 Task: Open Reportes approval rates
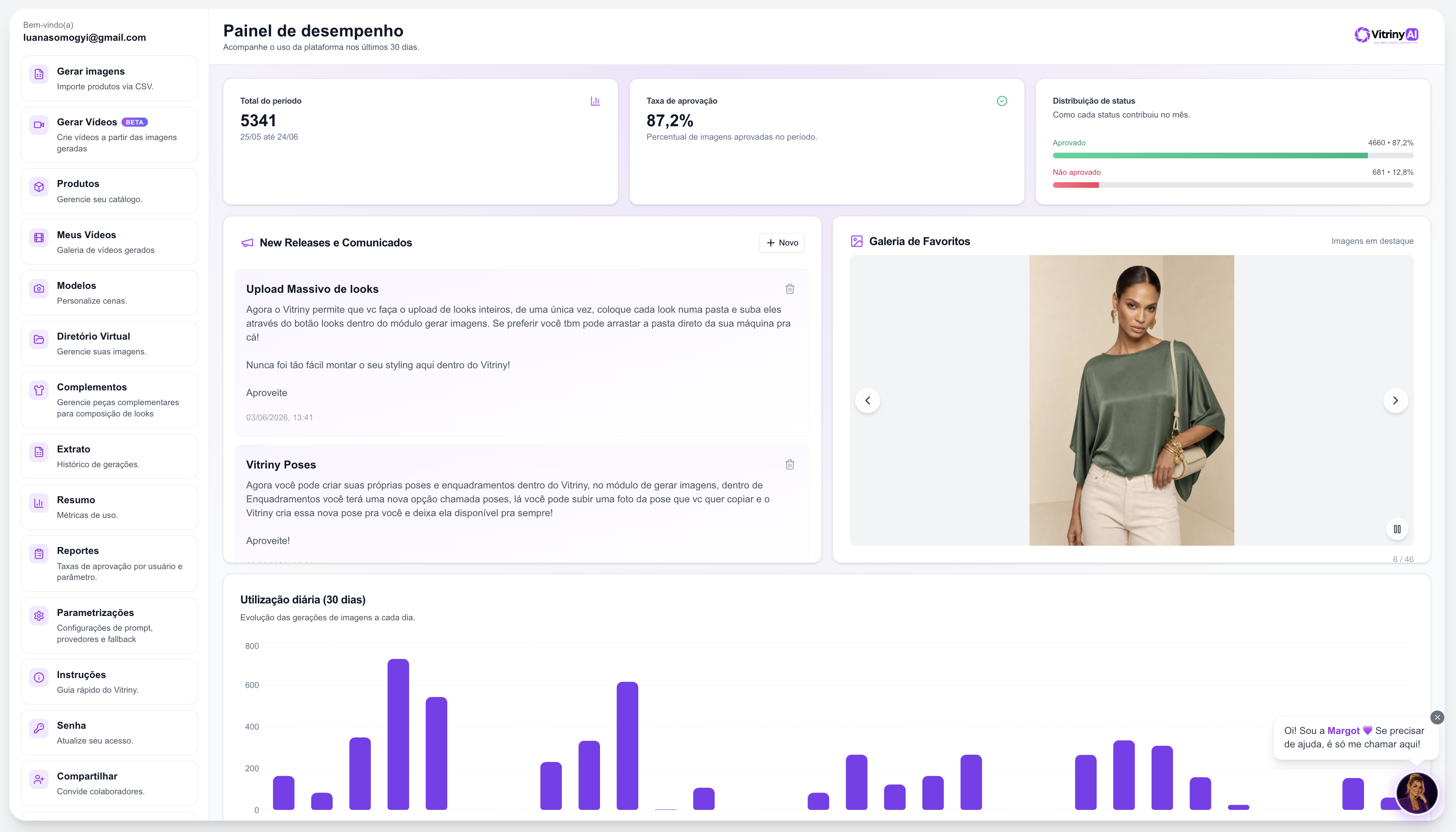pyautogui.click(x=109, y=563)
